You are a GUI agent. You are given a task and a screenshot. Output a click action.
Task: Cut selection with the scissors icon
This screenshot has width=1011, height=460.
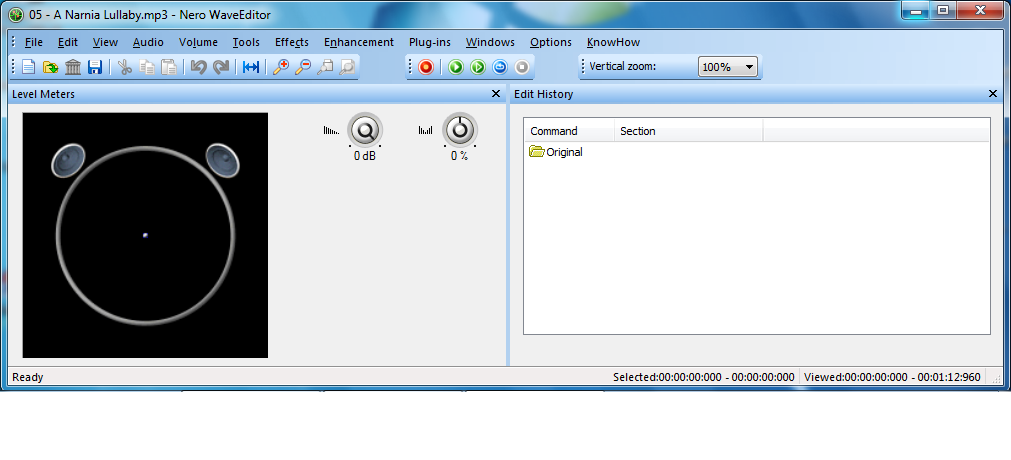coord(125,67)
